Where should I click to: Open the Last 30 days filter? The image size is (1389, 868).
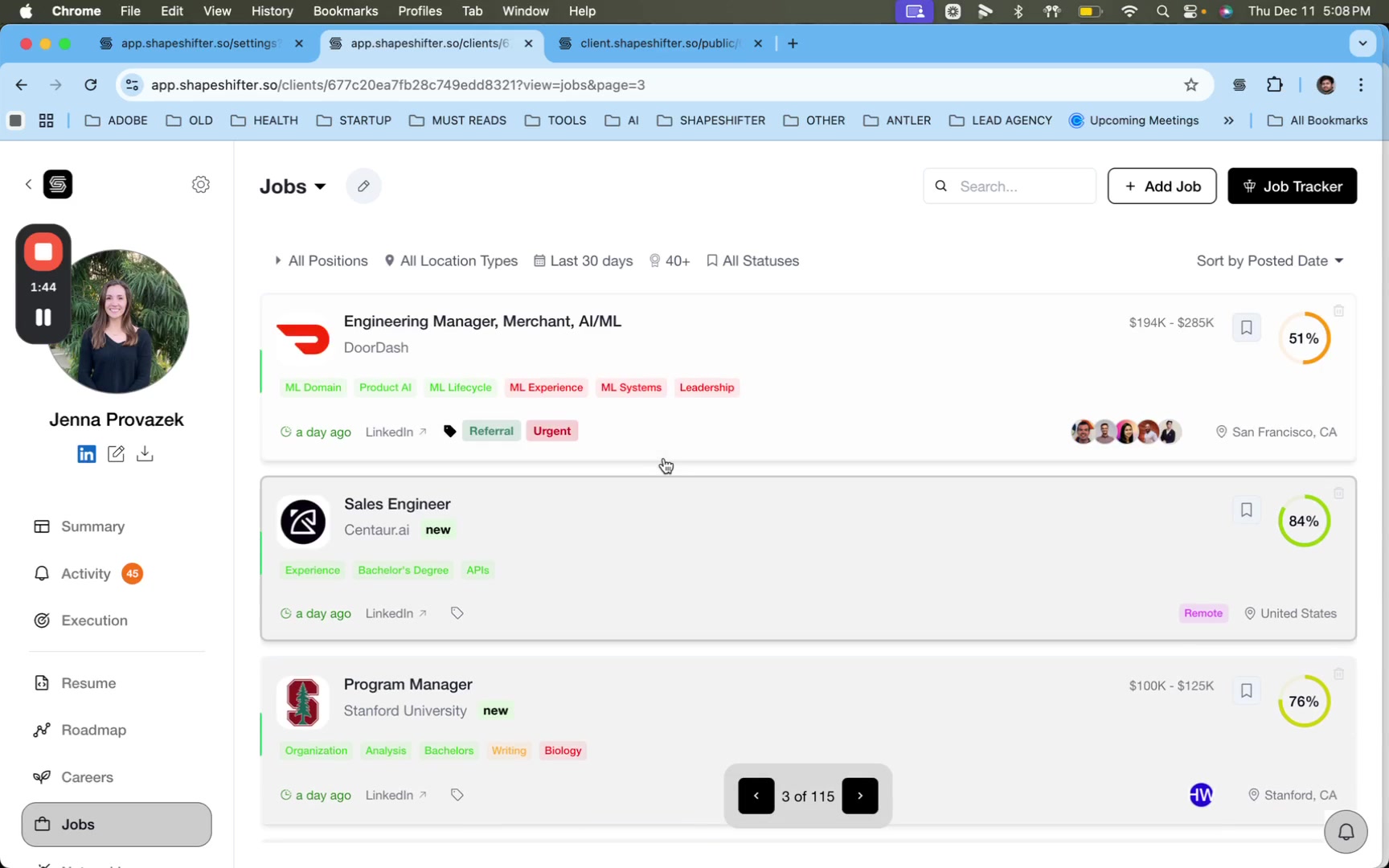[583, 260]
